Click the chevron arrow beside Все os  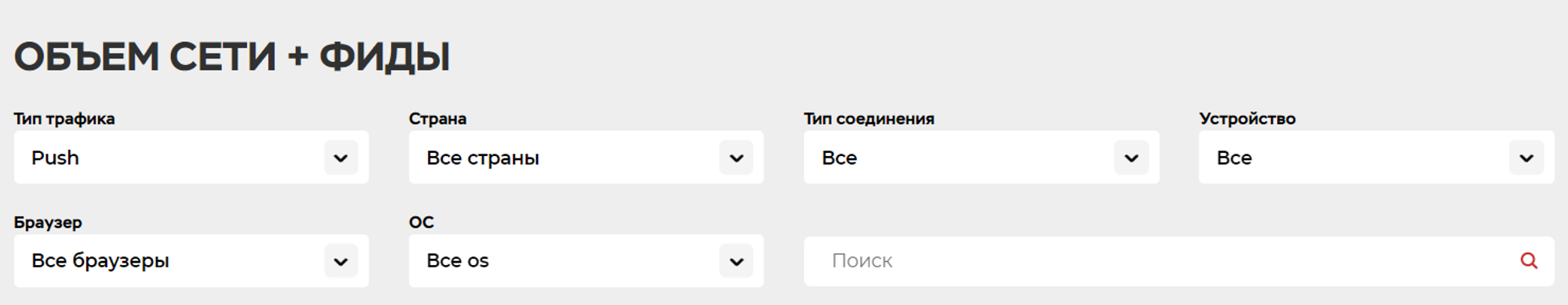[736, 261]
